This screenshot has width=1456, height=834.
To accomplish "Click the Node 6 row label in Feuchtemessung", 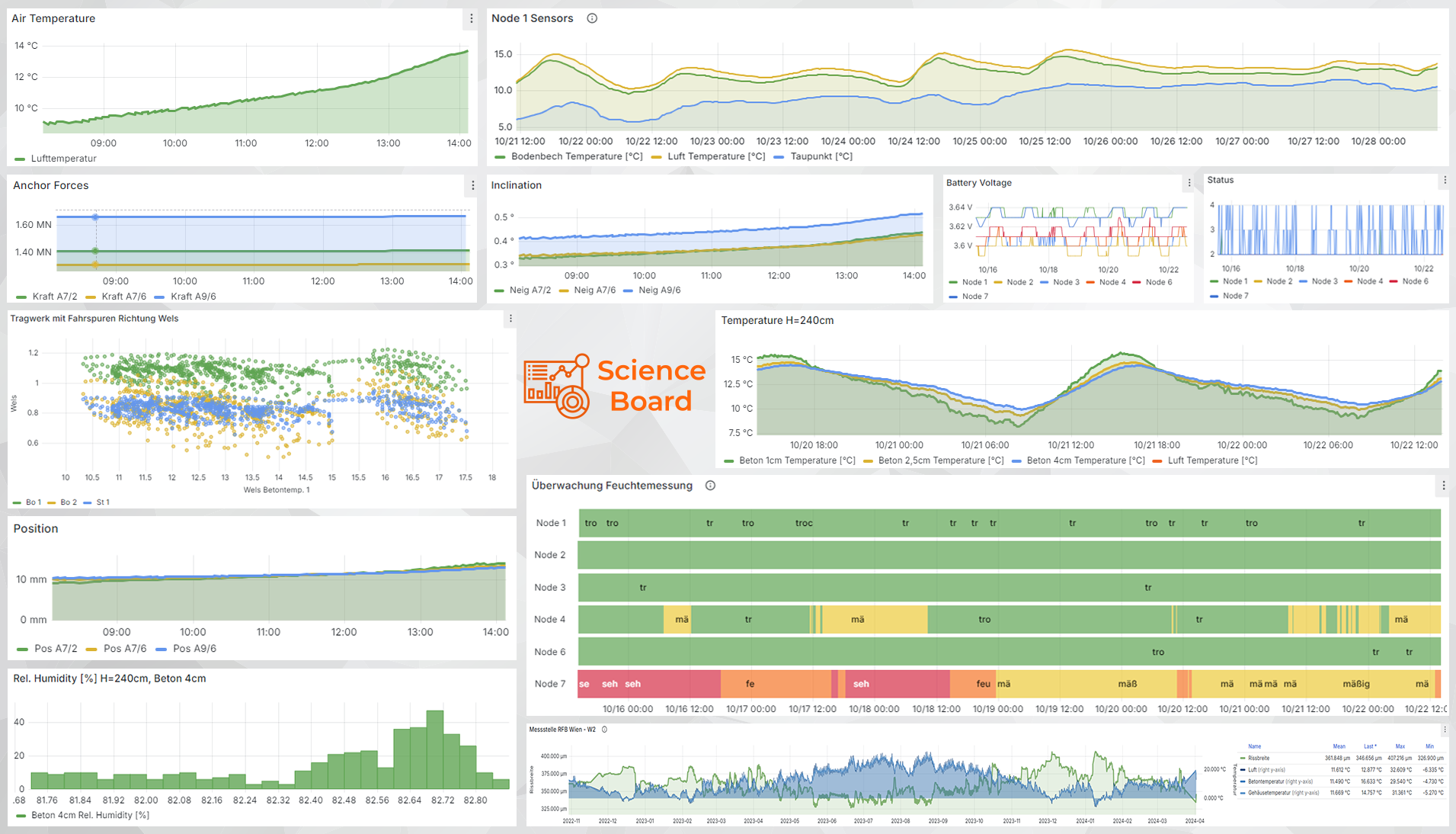I will pyautogui.click(x=550, y=652).
